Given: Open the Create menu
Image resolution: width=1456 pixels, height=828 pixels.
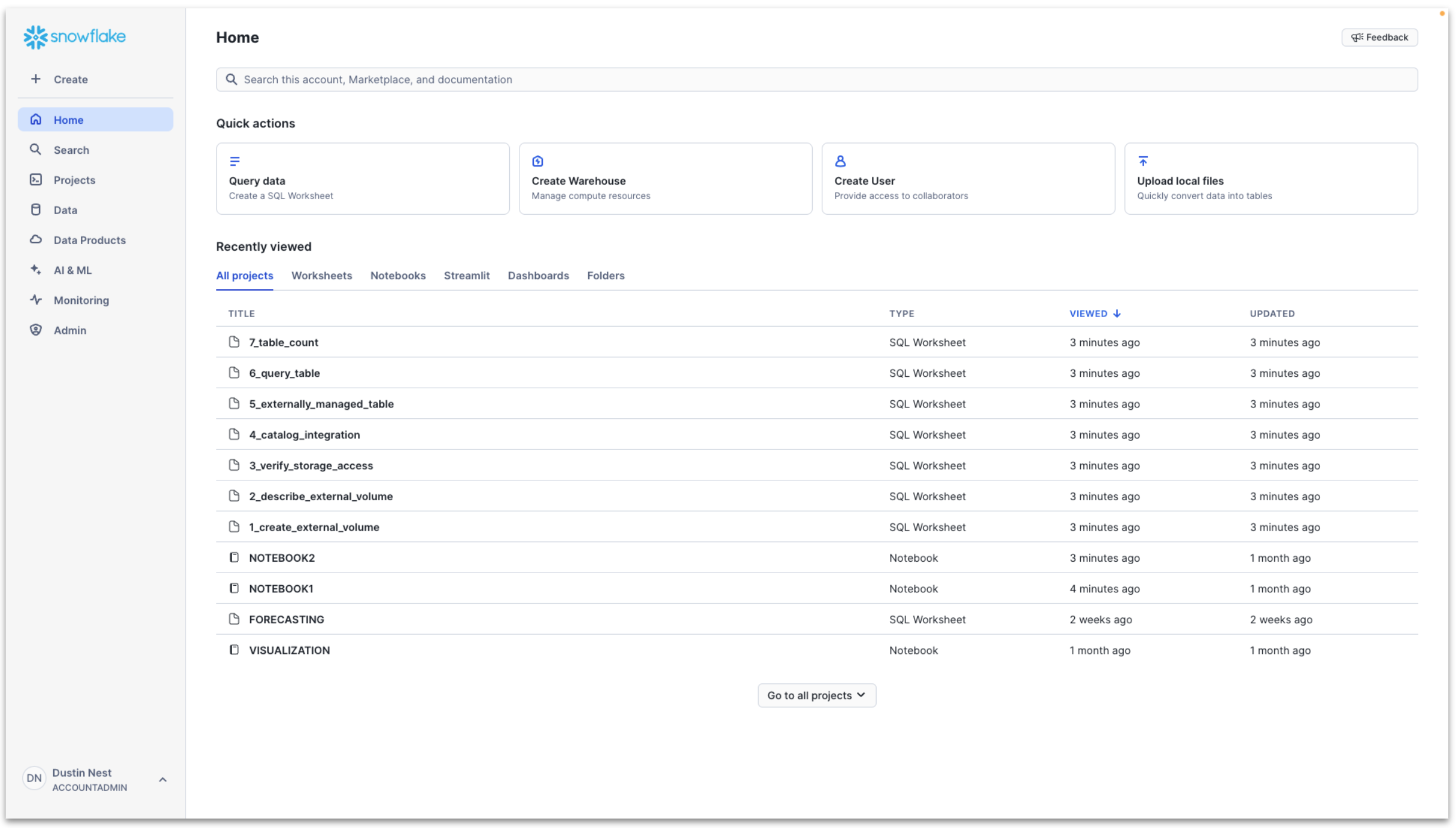Looking at the screenshot, I should click(70, 79).
